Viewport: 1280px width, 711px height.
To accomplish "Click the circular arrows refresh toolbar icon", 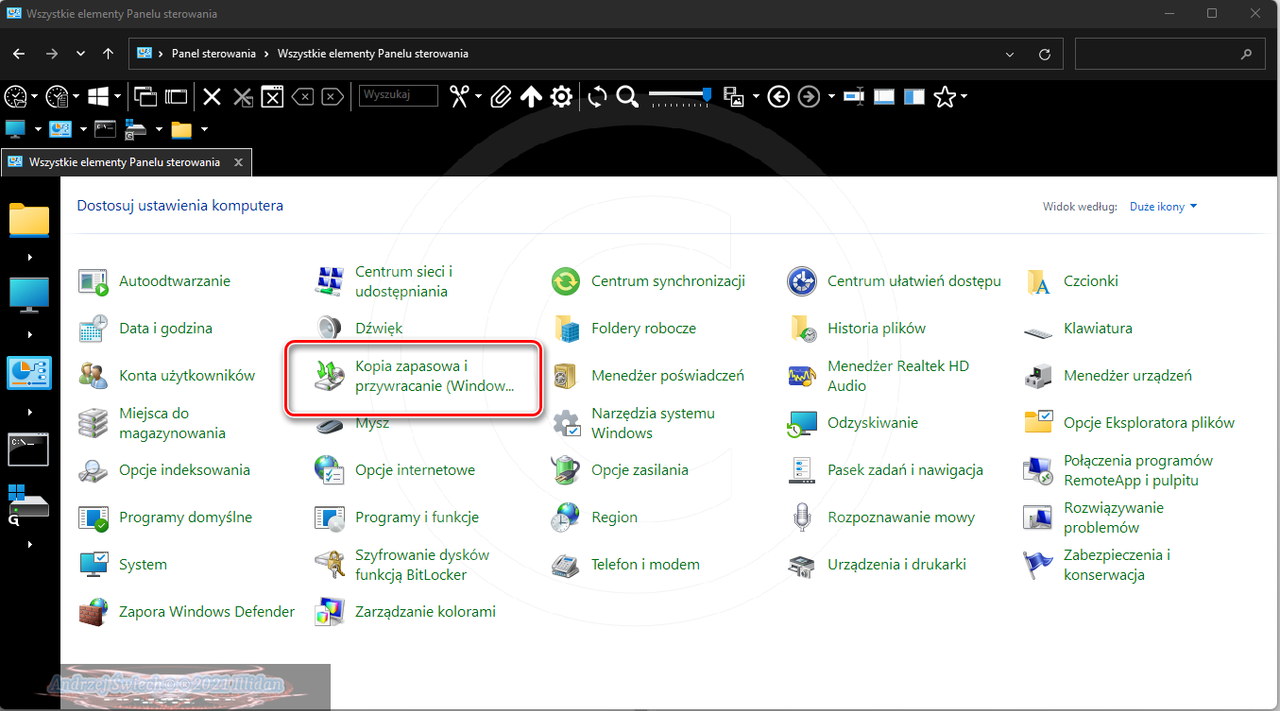I will coord(597,96).
